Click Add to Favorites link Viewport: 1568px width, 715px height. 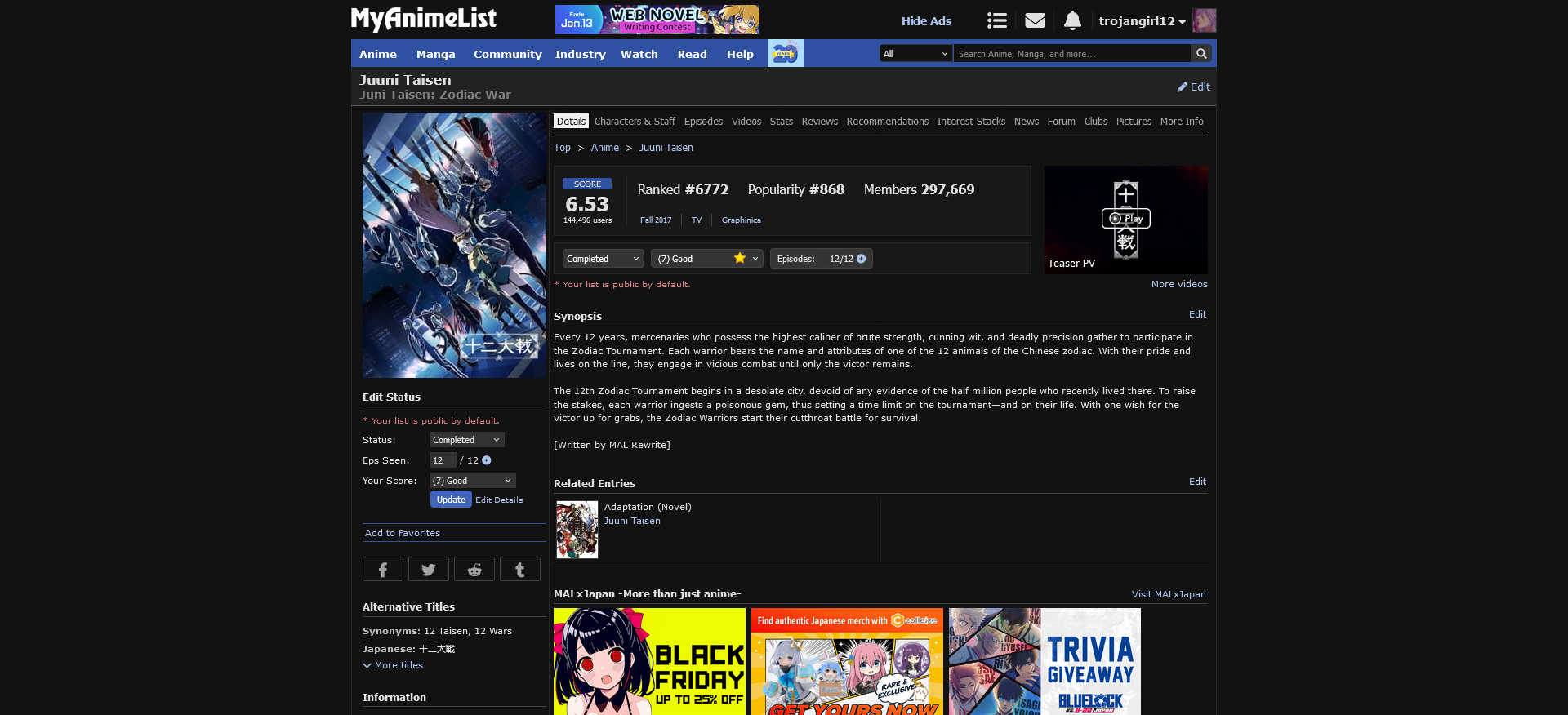tap(403, 533)
